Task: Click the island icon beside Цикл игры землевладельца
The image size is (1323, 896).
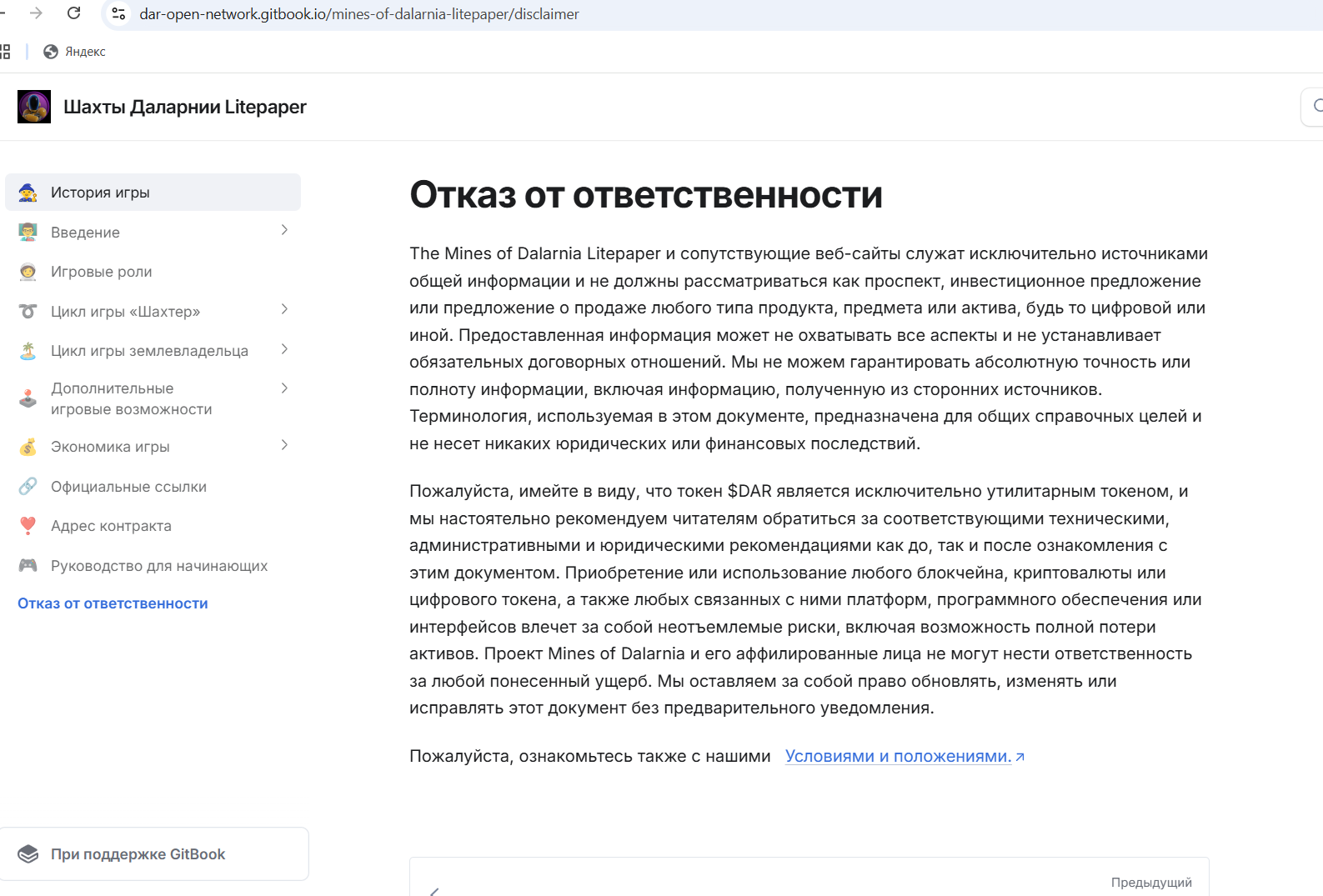Action: tap(28, 351)
